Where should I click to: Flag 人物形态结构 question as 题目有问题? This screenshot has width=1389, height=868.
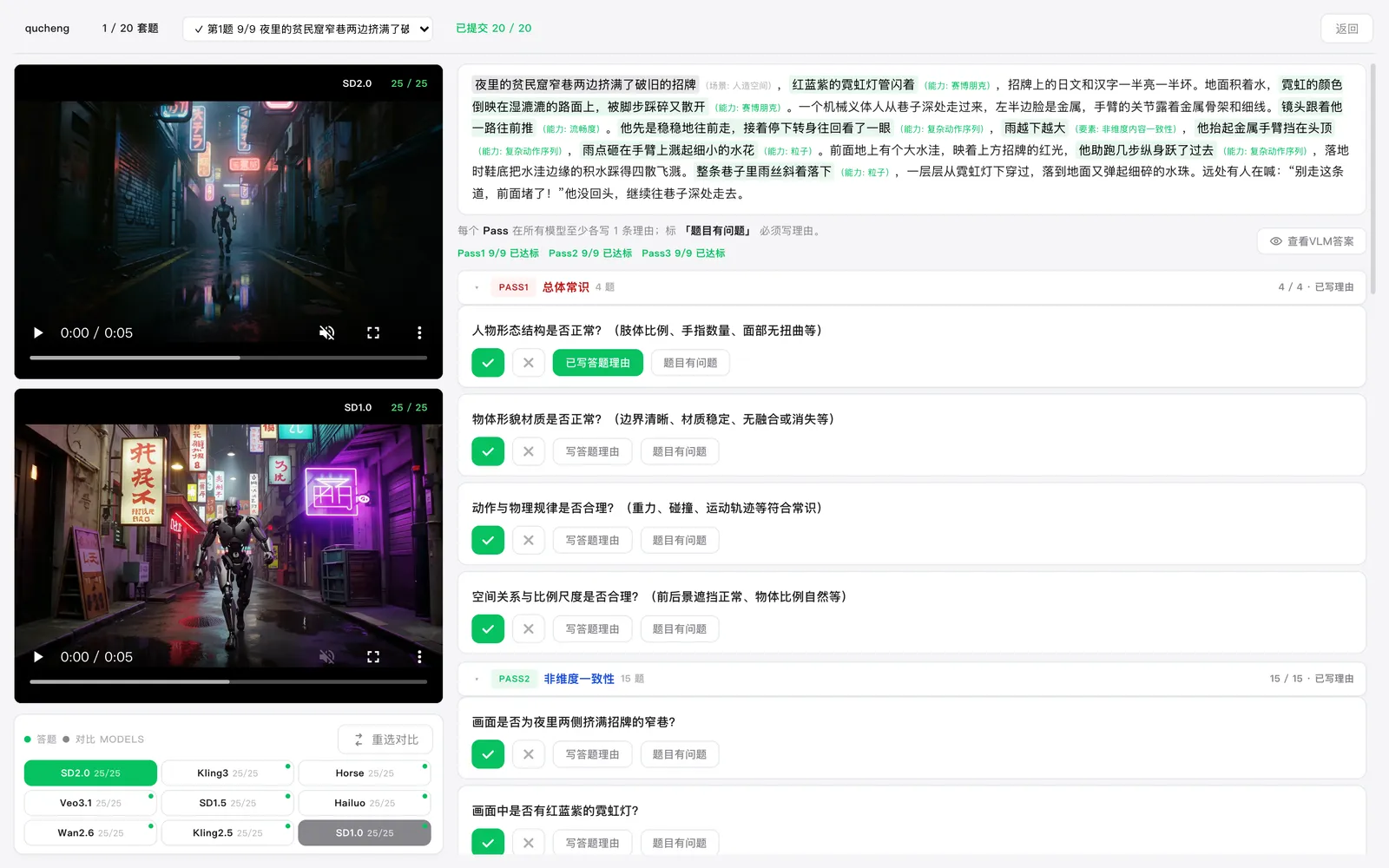pyautogui.click(x=690, y=363)
